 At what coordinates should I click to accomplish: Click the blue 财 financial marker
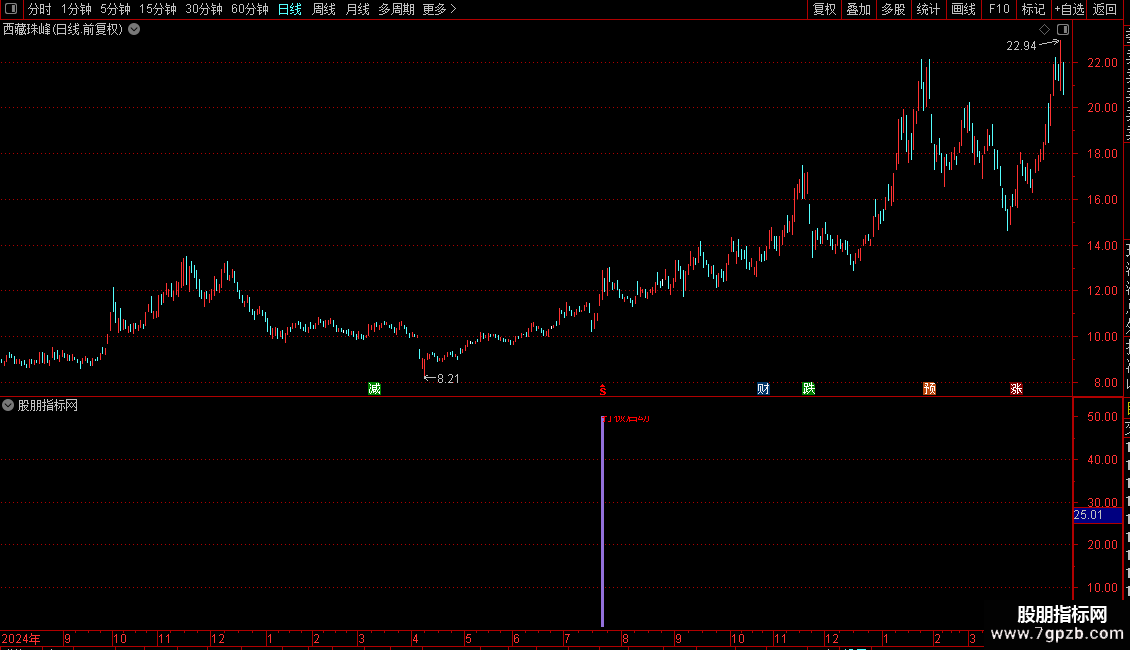coord(763,389)
